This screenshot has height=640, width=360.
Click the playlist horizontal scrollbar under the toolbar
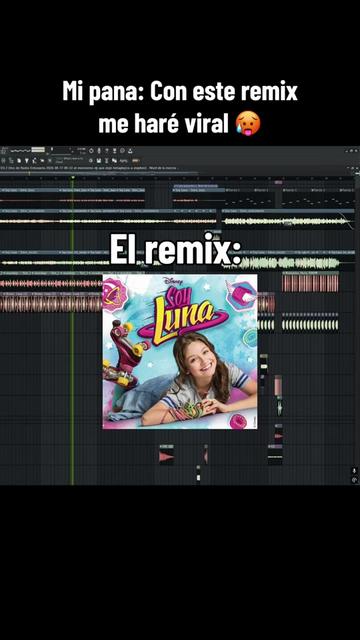click(x=98, y=173)
